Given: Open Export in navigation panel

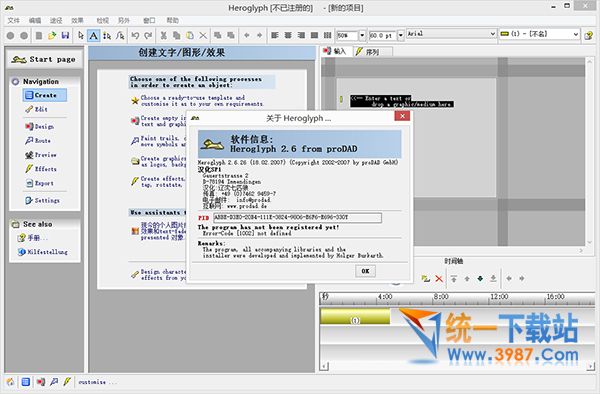Looking at the screenshot, I should tap(39, 183).
